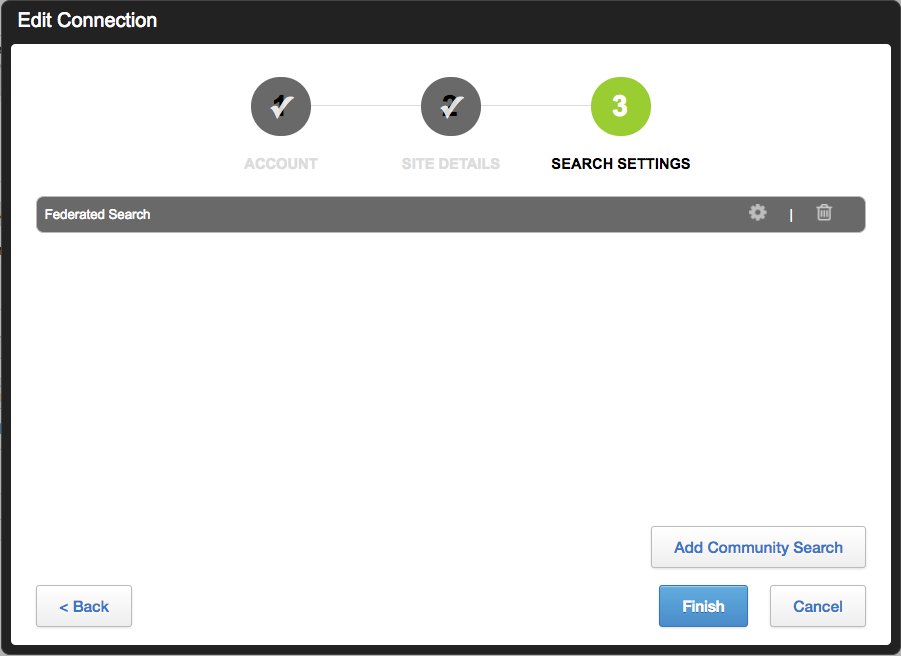
Task: Select the green step 3 circle
Action: (x=621, y=106)
